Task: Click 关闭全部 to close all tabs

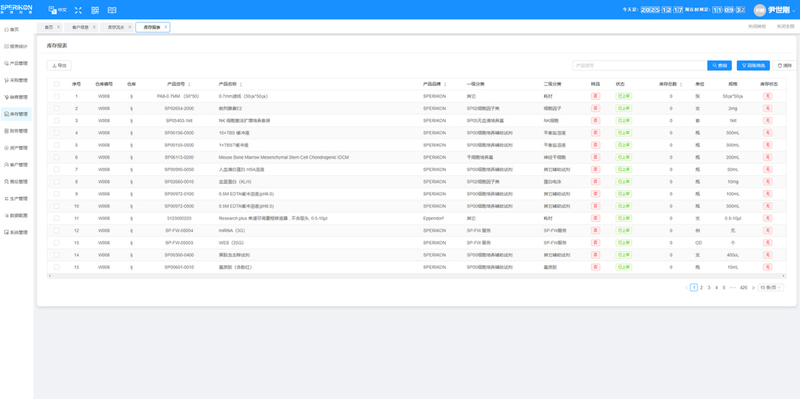Action: click(785, 27)
